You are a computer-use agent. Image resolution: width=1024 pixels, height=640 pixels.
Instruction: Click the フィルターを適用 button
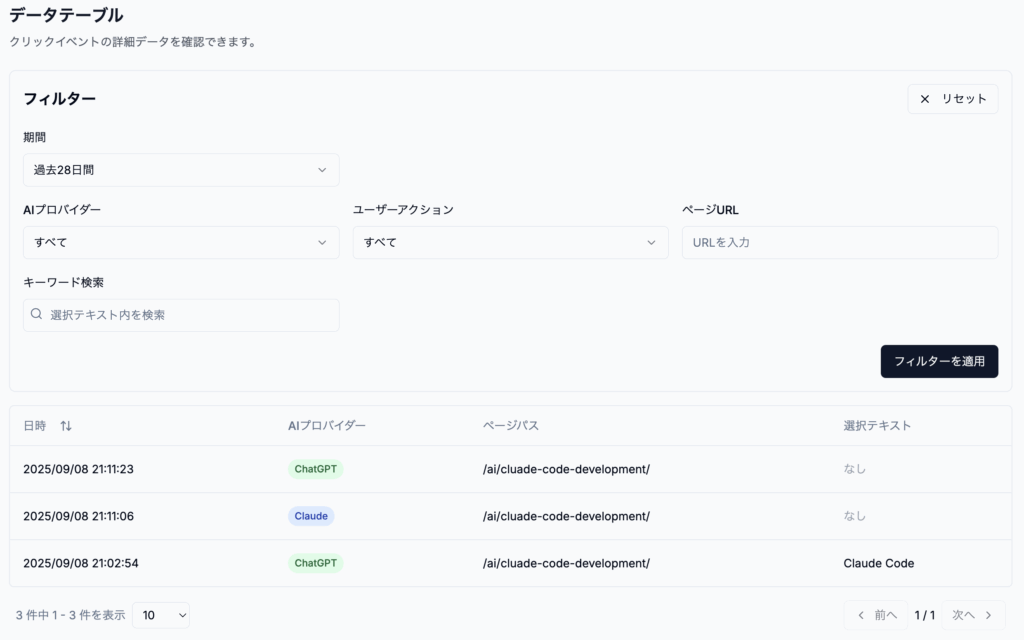pyautogui.click(x=939, y=361)
